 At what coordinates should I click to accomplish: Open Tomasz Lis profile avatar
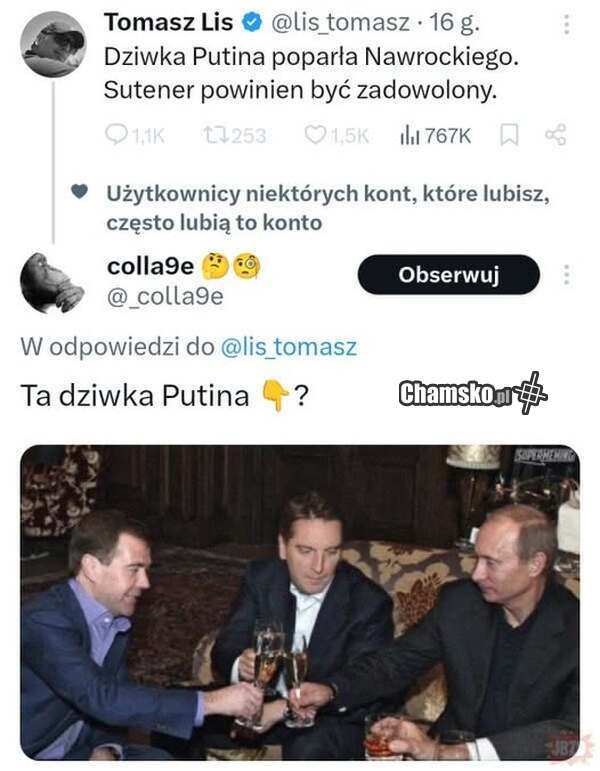pyautogui.click(x=53, y=44)
